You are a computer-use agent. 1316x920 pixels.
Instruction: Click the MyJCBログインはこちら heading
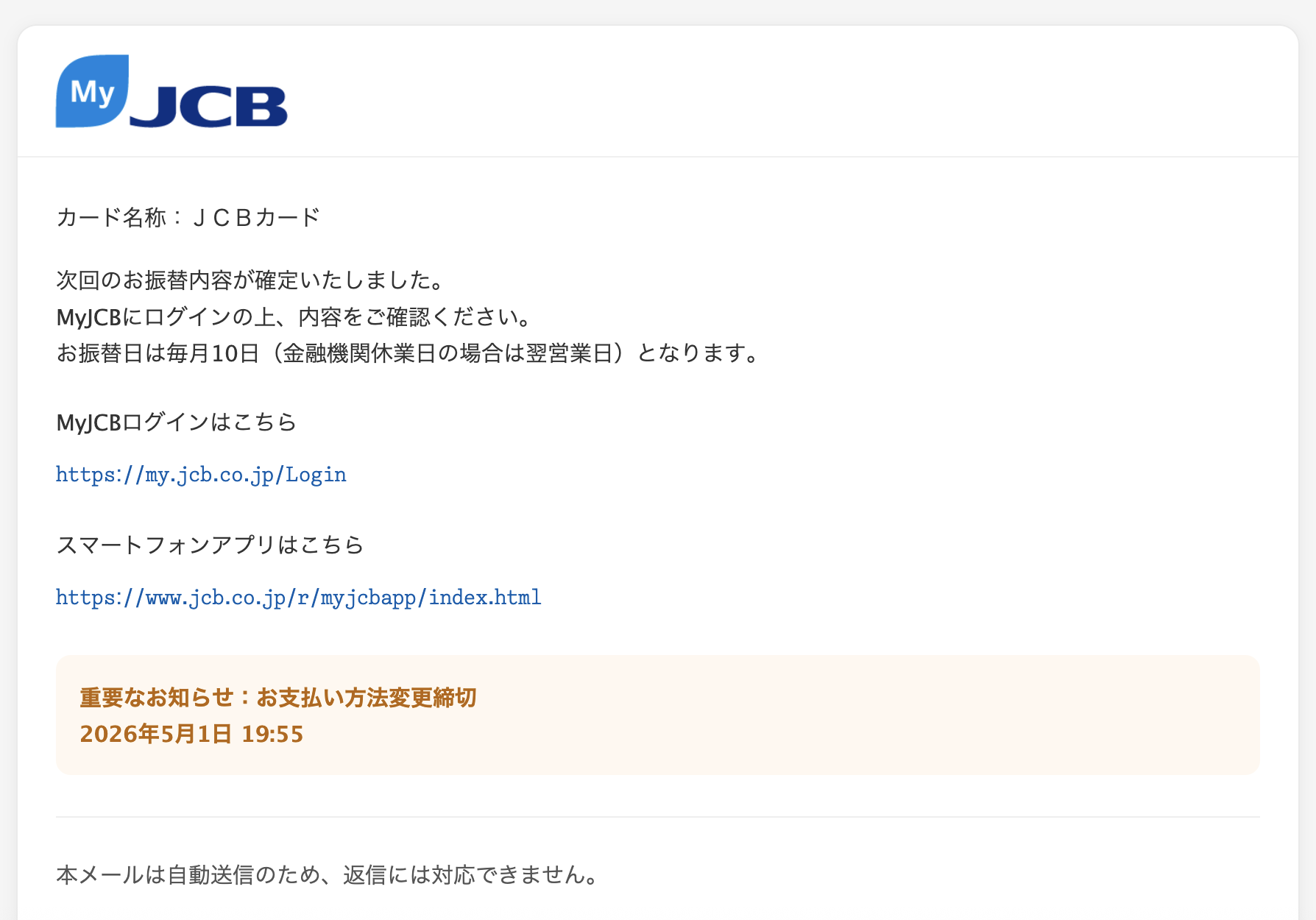[x=177, y=422]
